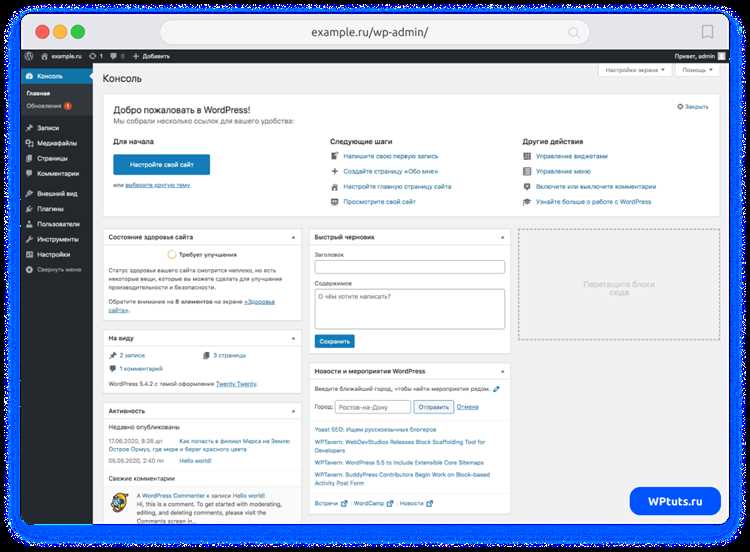This screenshot has height=552, width=750.
Task: Open the Настройки экрана dropdown
Action: coord(635,70)
